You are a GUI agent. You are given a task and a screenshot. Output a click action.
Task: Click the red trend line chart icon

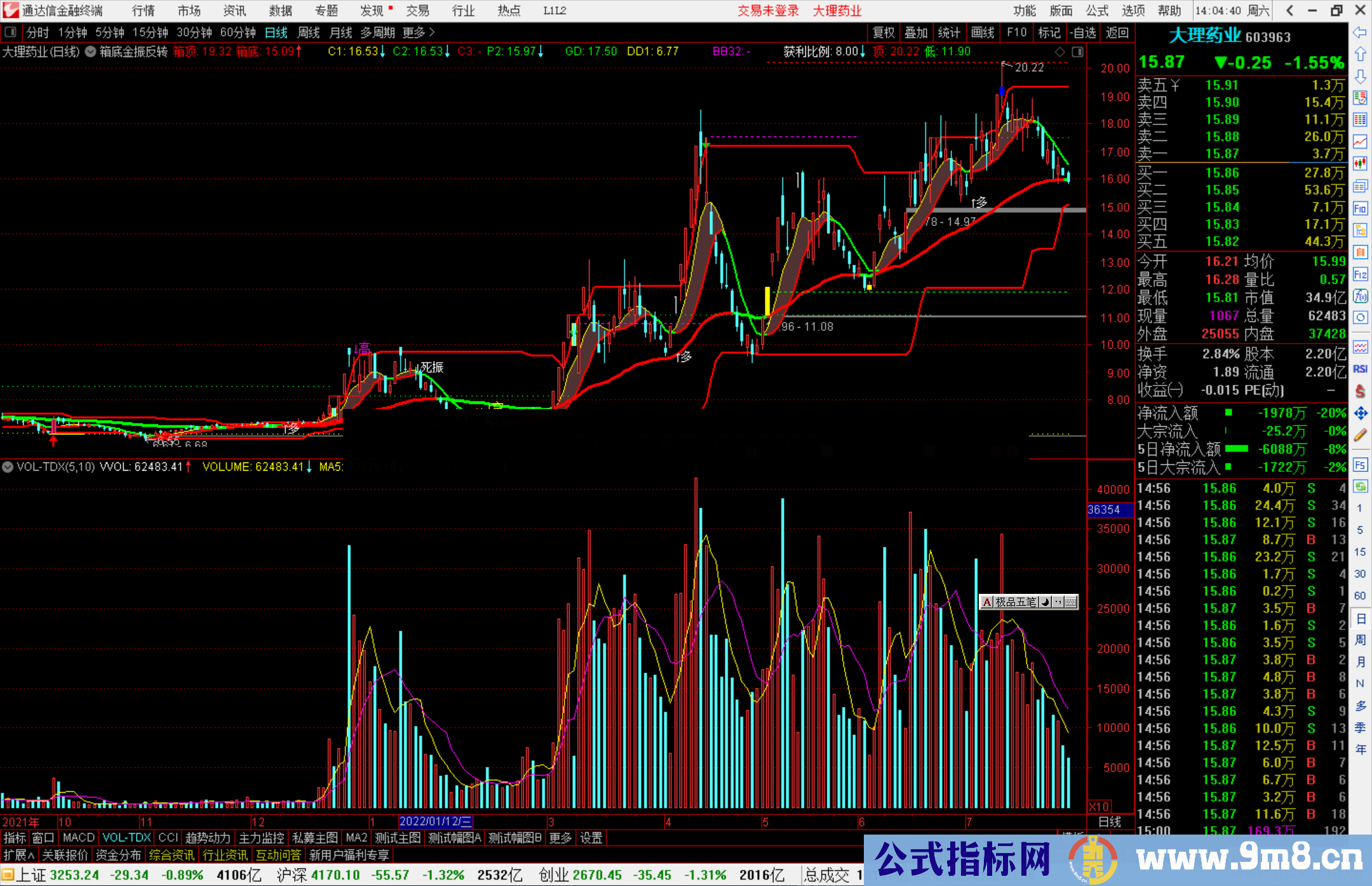(1360, 141)
